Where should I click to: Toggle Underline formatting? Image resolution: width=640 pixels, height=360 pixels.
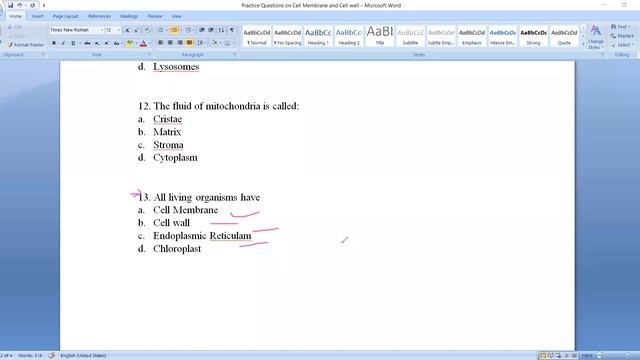(73, 43)
